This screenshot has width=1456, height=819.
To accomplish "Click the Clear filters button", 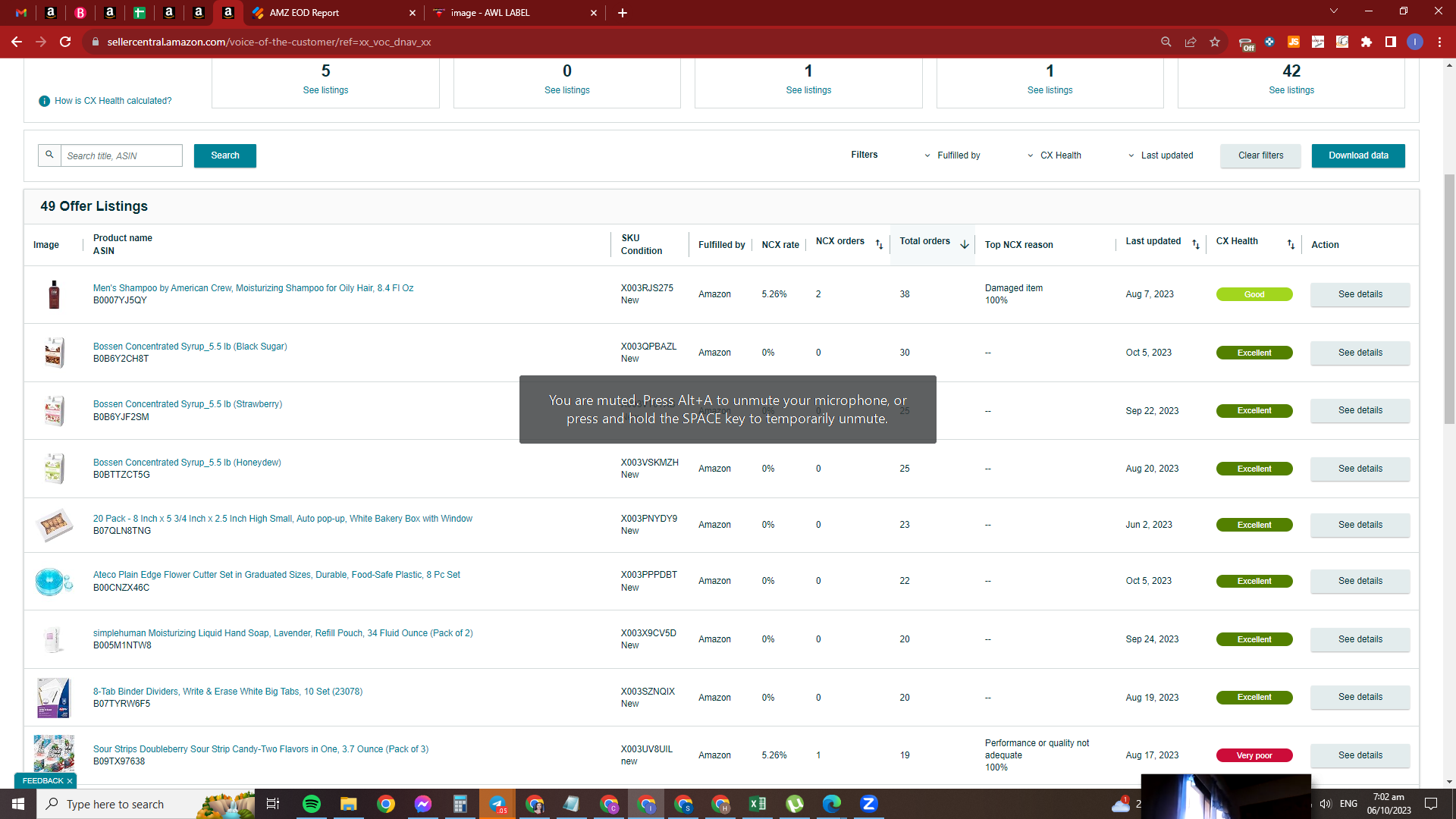I will click(x=1261, y=155).
